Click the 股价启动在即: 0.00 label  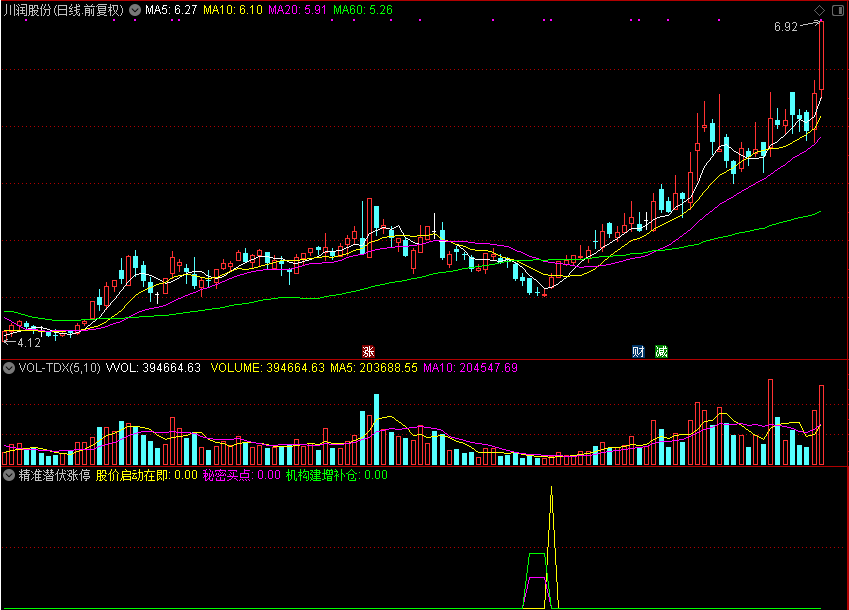(x=147, y=475)
